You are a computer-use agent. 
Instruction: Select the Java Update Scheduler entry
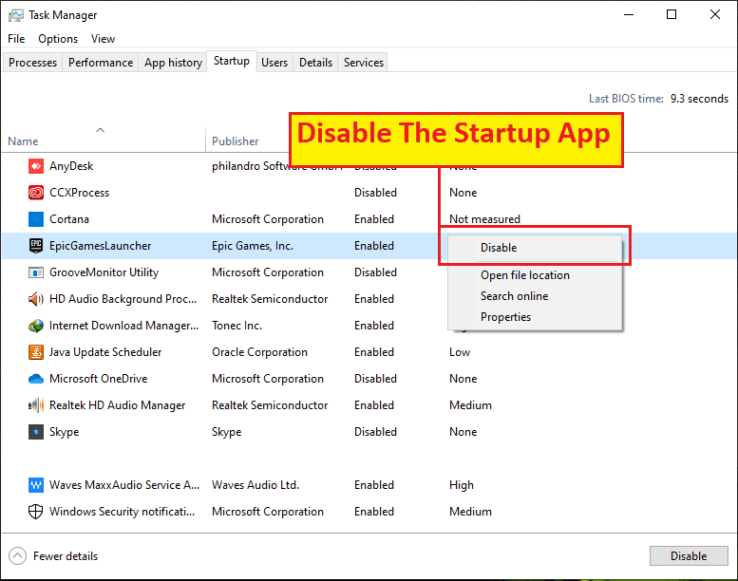(105, 352)
